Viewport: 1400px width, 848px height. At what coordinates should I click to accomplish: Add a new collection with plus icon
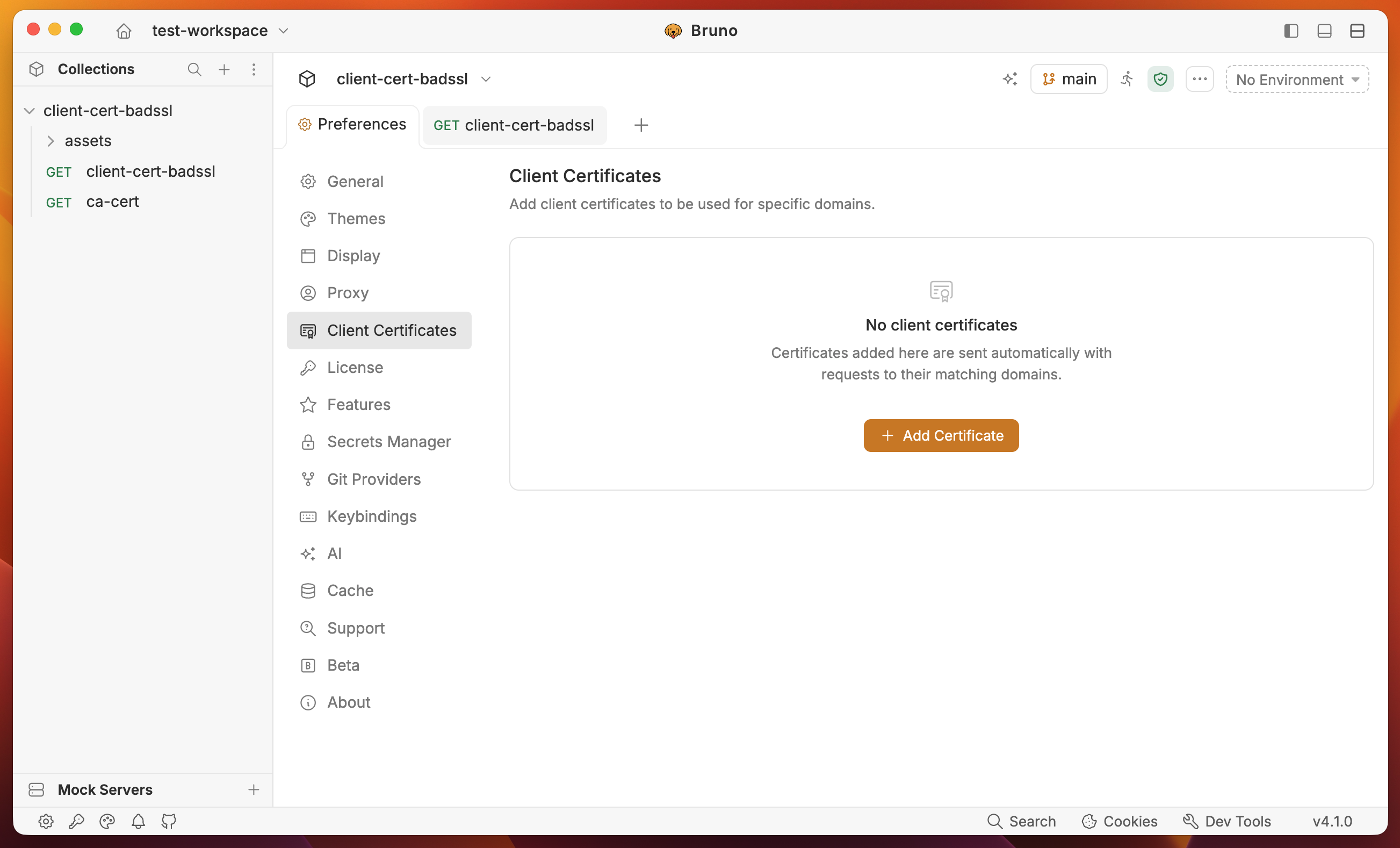[225, 69]
